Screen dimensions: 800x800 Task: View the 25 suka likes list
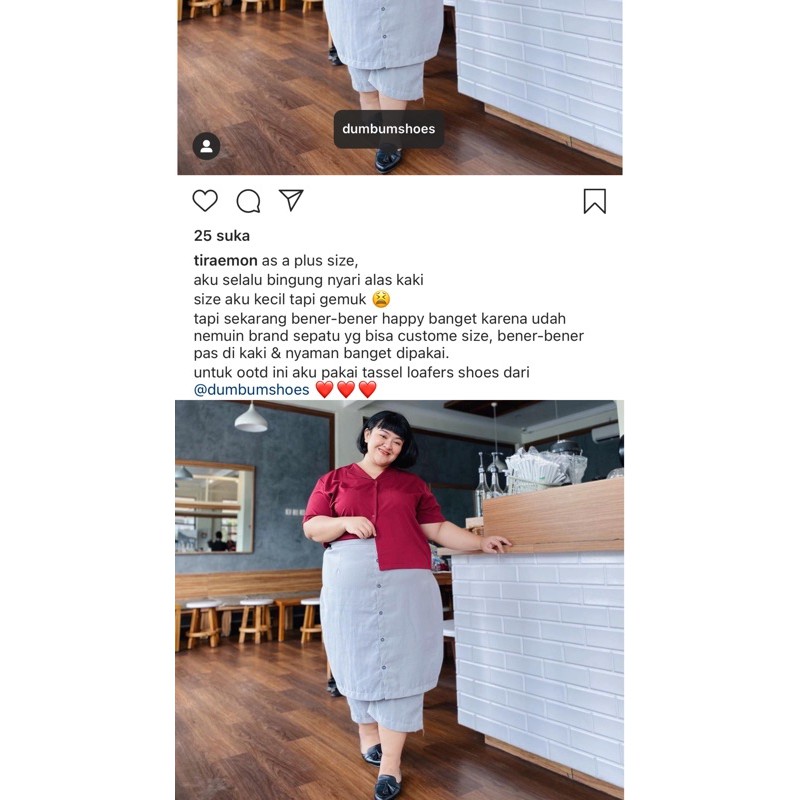(221, 236)
